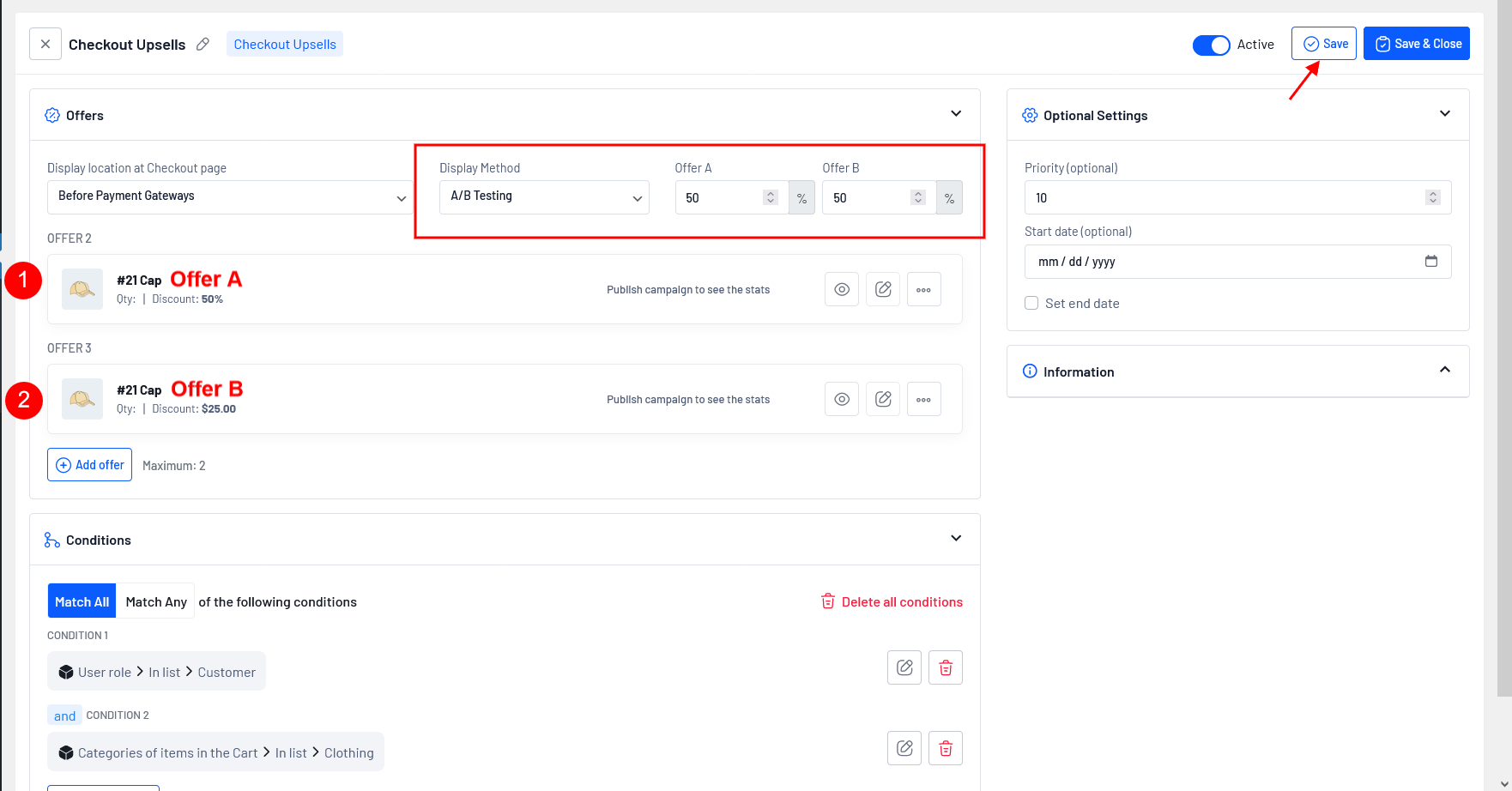The image size is (1512, 791).
Task: Open the Display Method dropdown
Action: [x=544, y=197]
